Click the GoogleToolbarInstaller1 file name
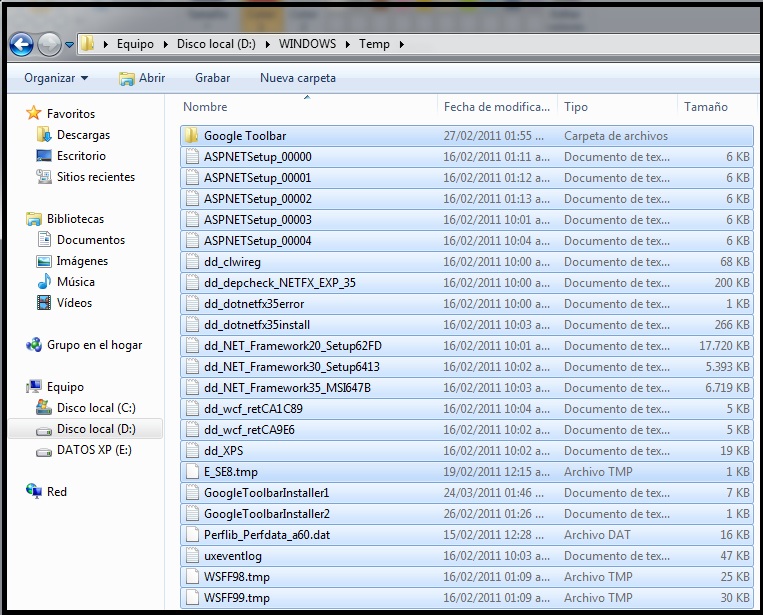 pyautogui.click(x=266, y=493)
